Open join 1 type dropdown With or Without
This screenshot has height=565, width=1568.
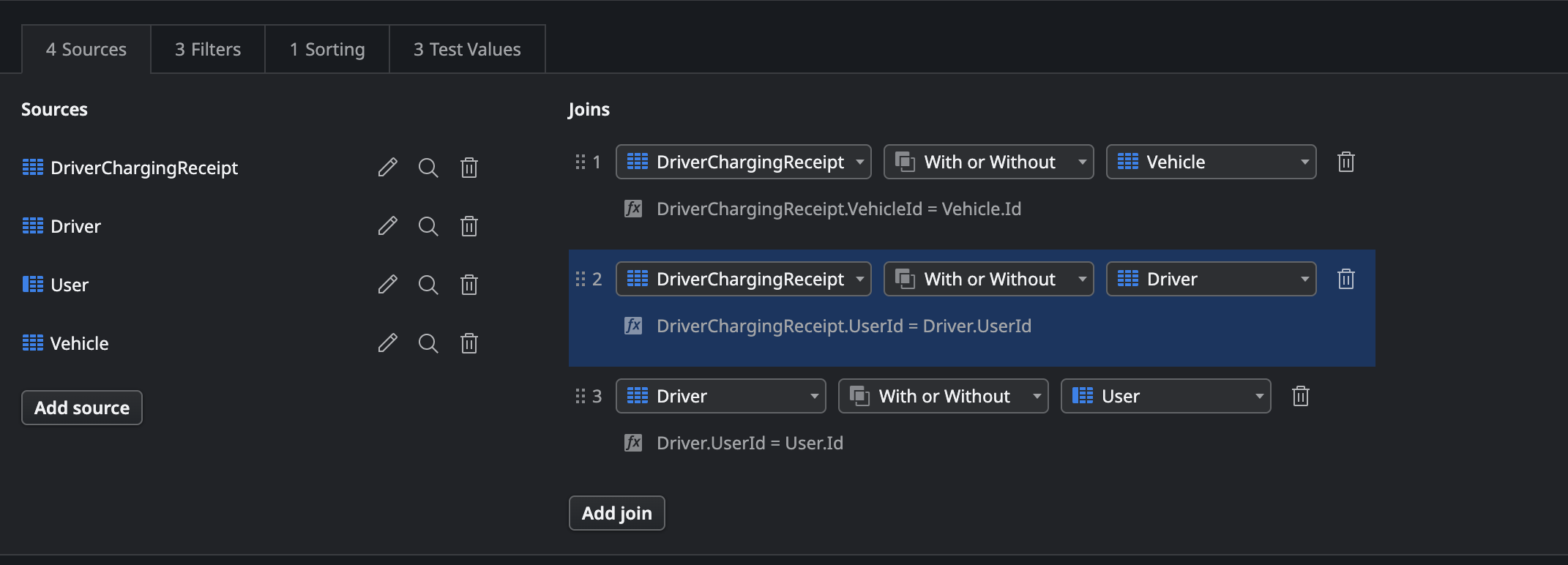pyautogui.click(x=988, y=162)
